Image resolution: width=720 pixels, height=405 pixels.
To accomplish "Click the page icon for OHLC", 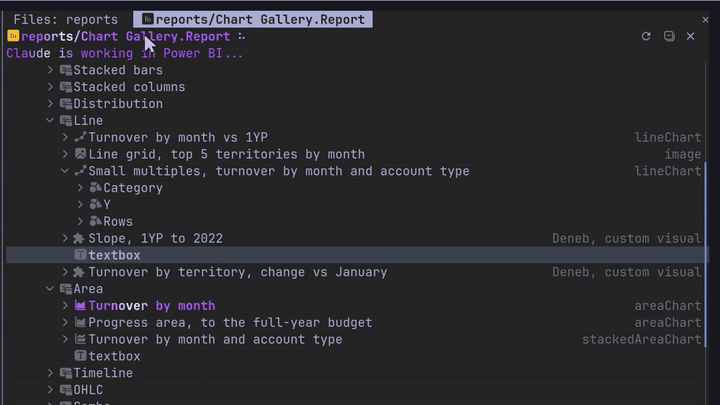I will coord(66,390).
